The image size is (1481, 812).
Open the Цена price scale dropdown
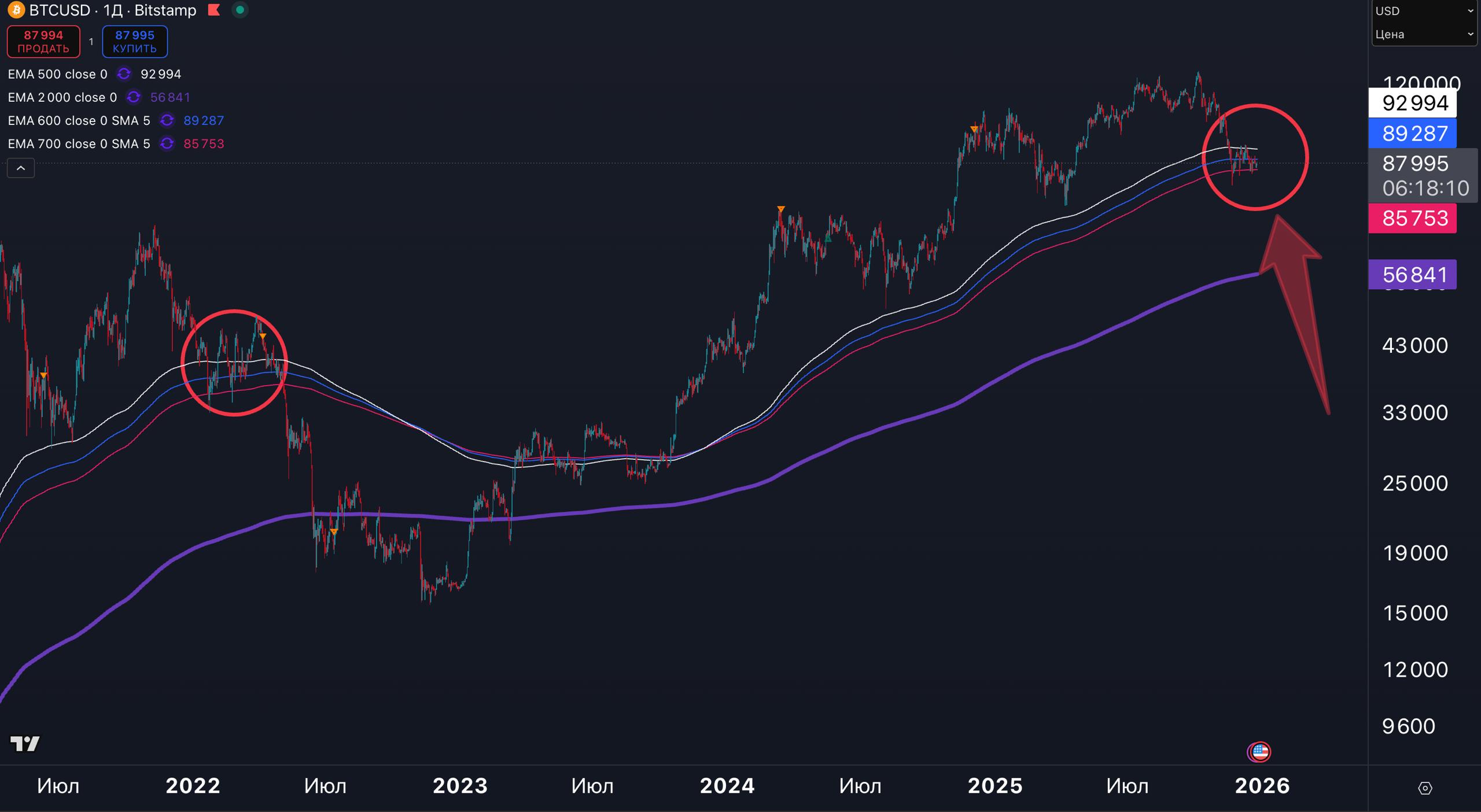(x=1423, y=34)
